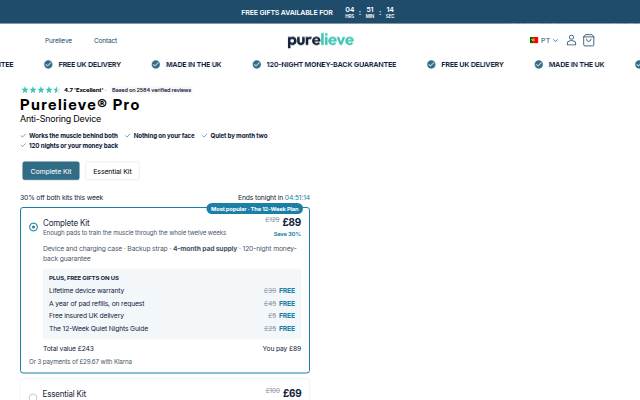Click the '4-month pad supply' text

[x=205, y=249]
